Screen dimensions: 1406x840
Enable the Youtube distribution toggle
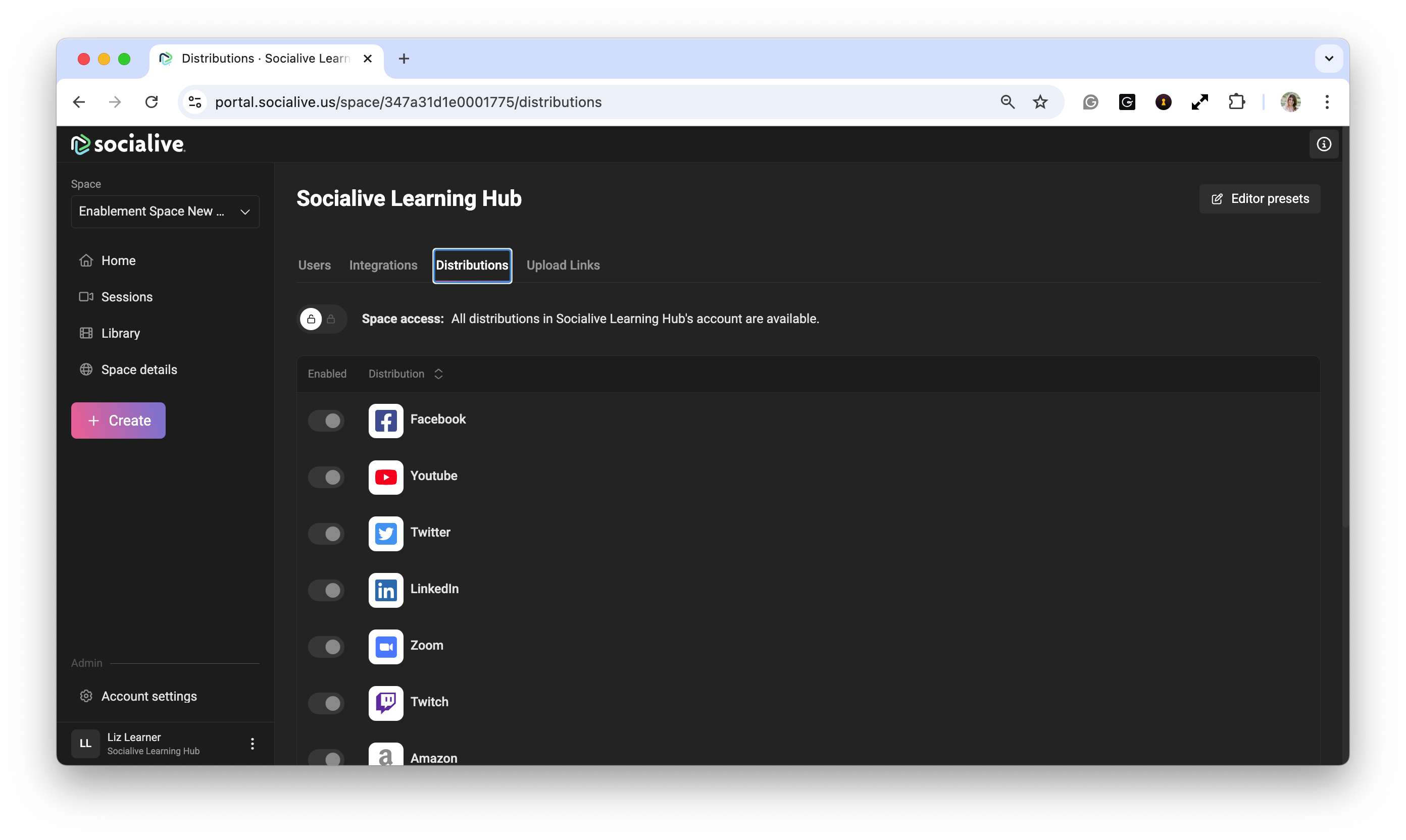(x=326, y=477)
